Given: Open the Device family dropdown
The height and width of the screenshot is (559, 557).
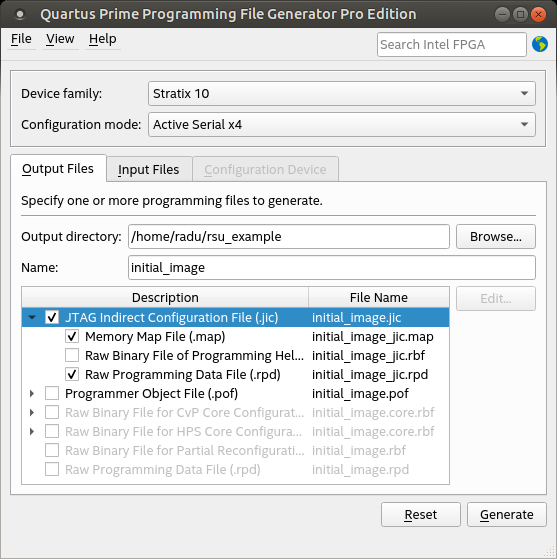Looking at the screenshot, I should pos(342,93).
